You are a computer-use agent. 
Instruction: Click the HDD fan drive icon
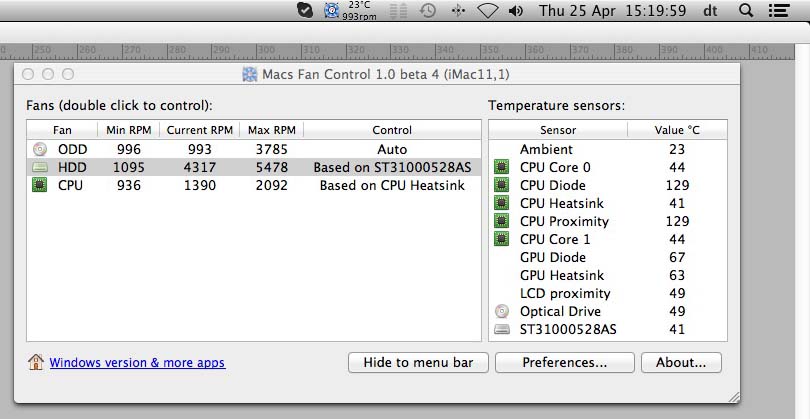pyautogui.click(x=40, y=167)
